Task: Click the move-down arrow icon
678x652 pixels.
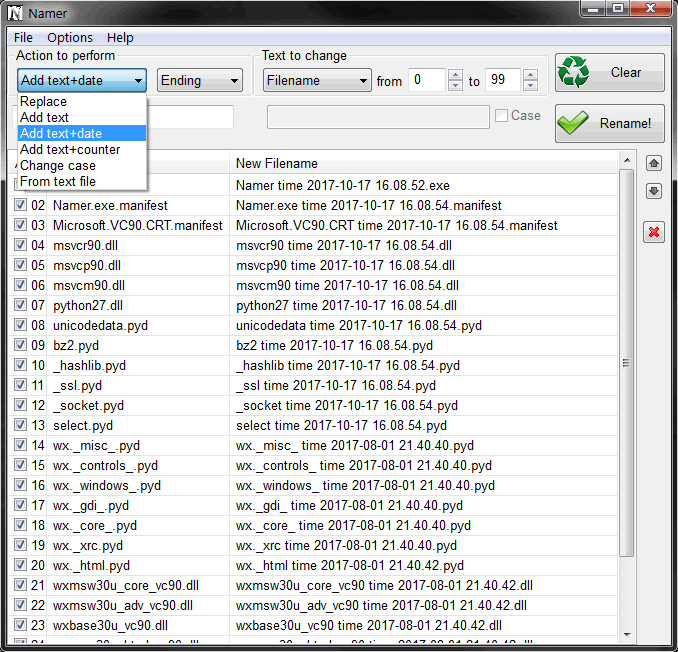Action: click(654, 191)
